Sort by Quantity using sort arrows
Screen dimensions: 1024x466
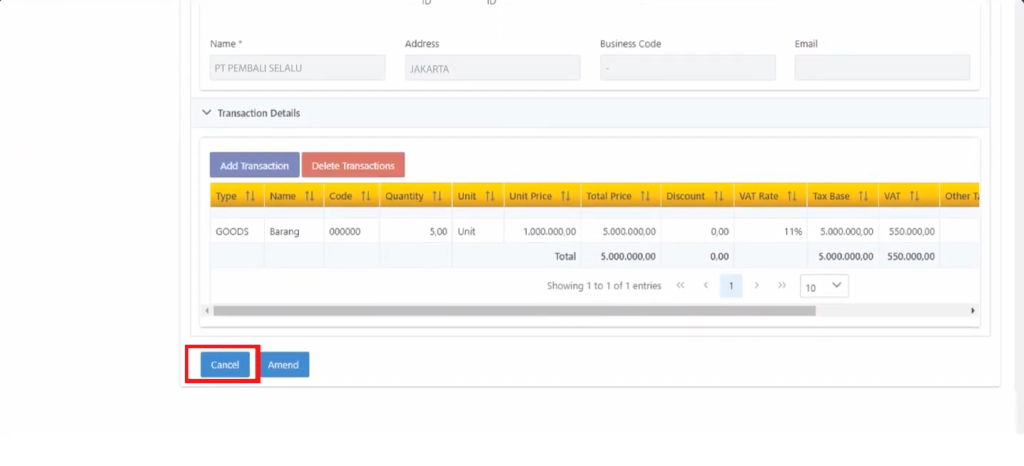436,197
